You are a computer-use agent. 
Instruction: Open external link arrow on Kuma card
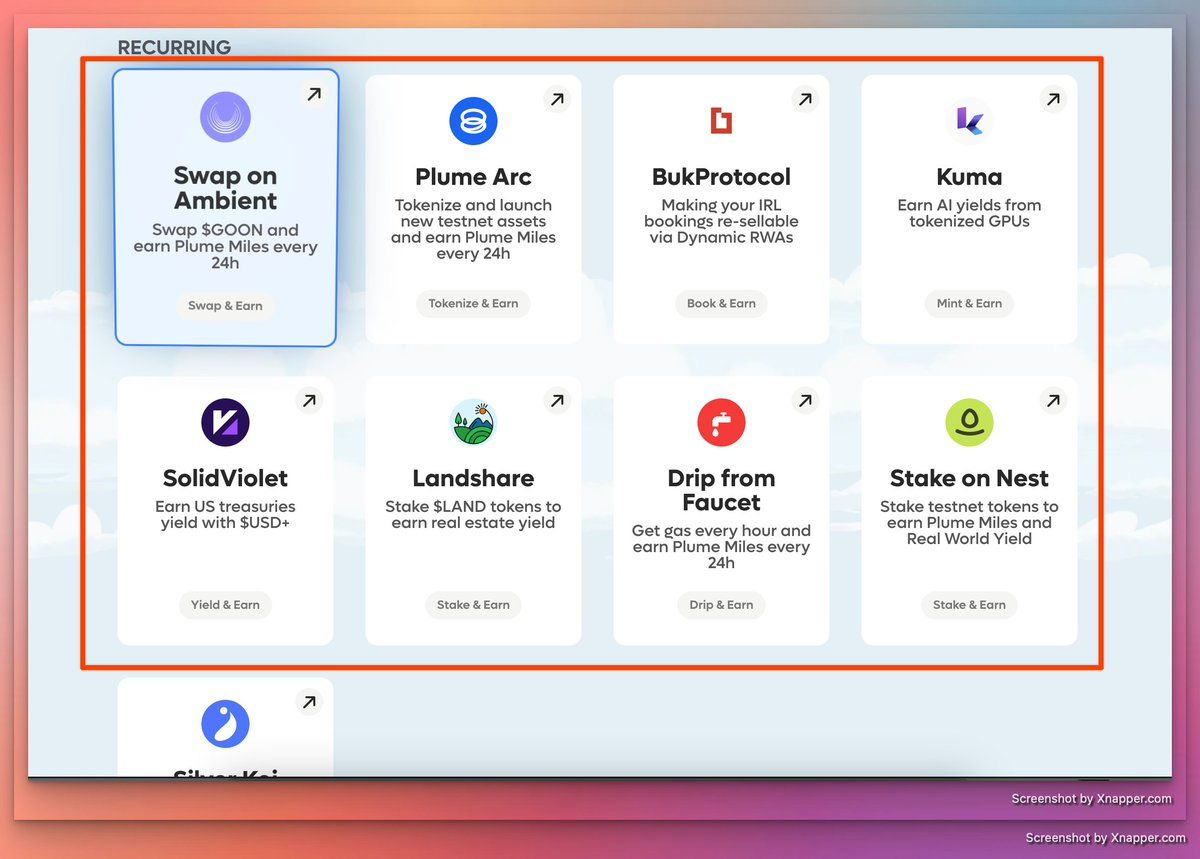coord(1053,99)
